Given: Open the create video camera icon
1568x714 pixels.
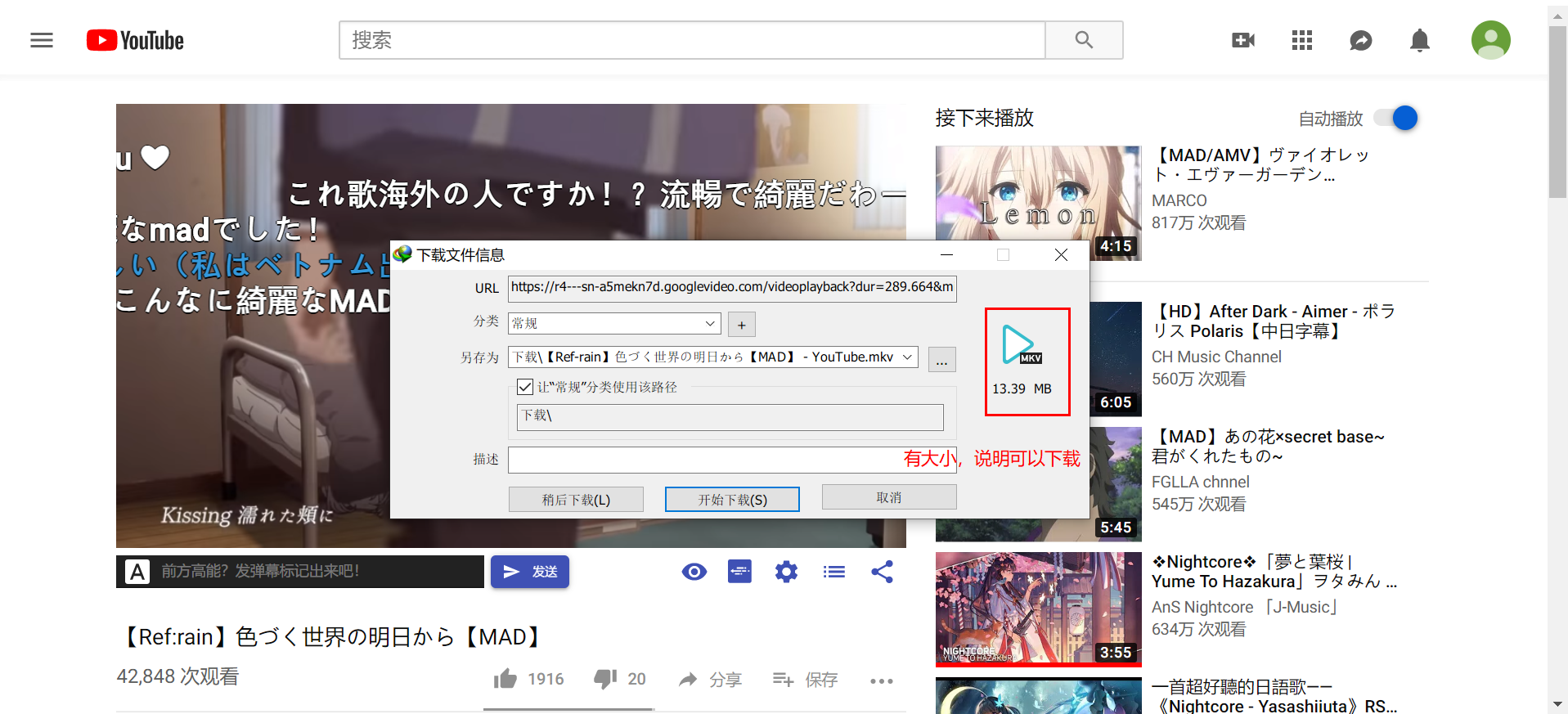Looking at the screenshot, I should pyautogui.click(x=1243, y=40).
